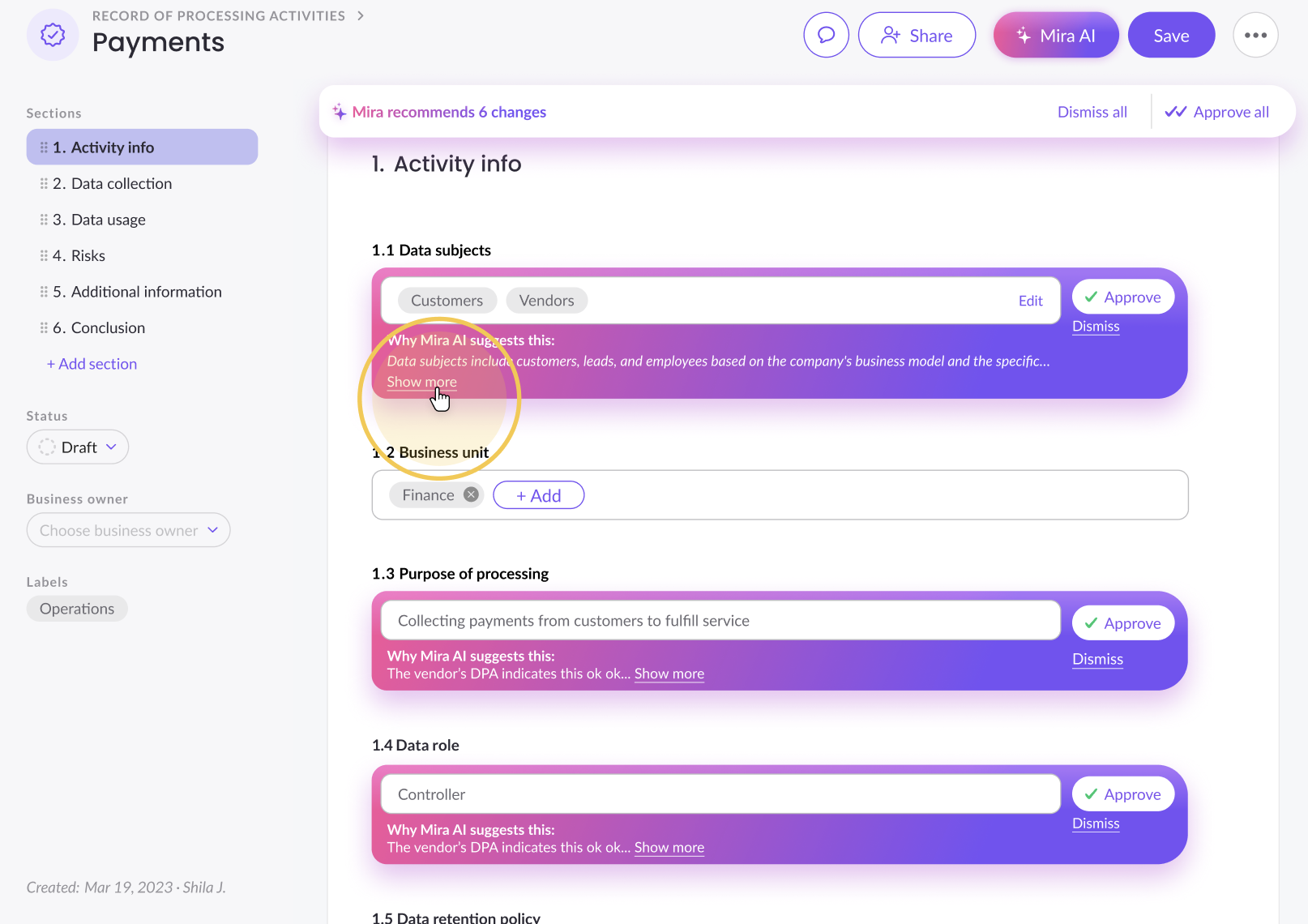
Task: Approve the Data role suggestion
Action: [1123, 794]
